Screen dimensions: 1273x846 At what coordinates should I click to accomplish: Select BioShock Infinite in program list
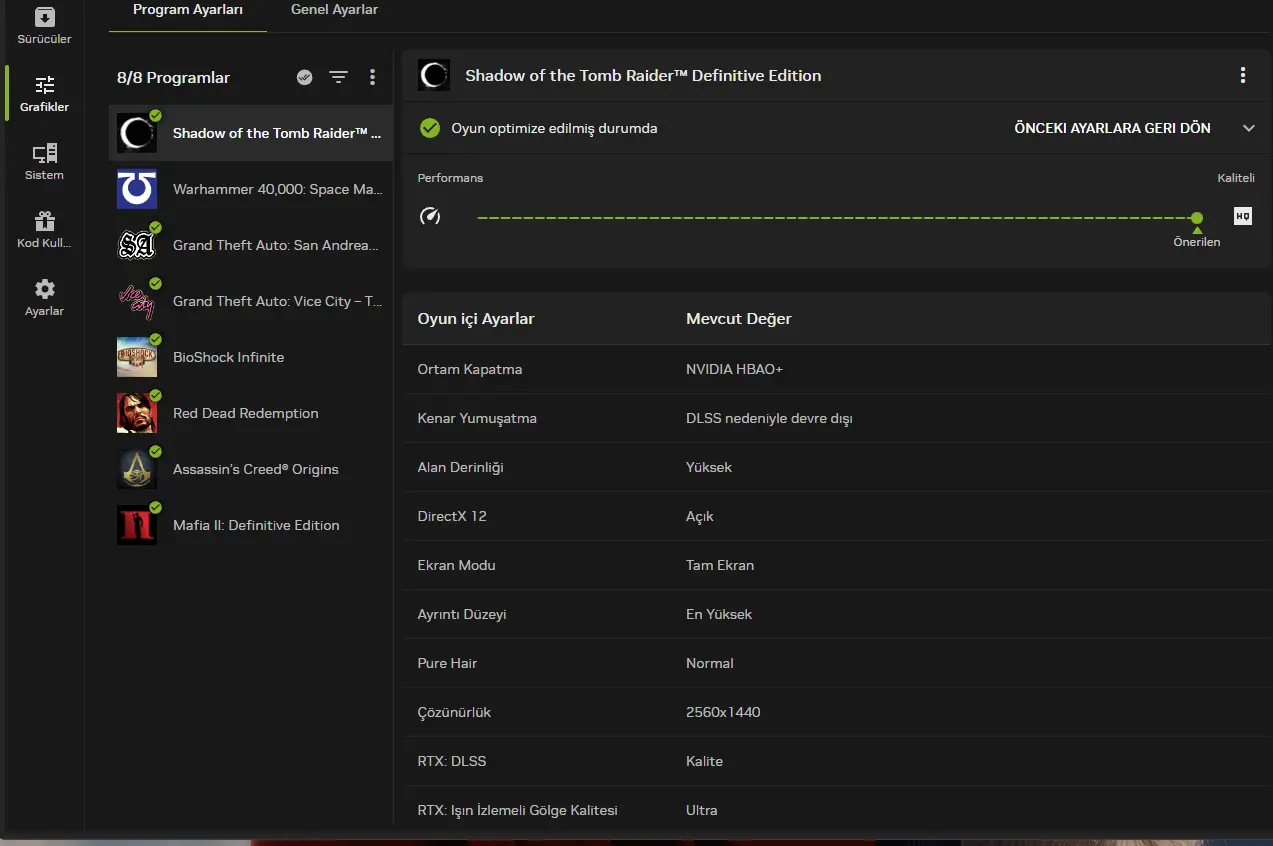250,357
